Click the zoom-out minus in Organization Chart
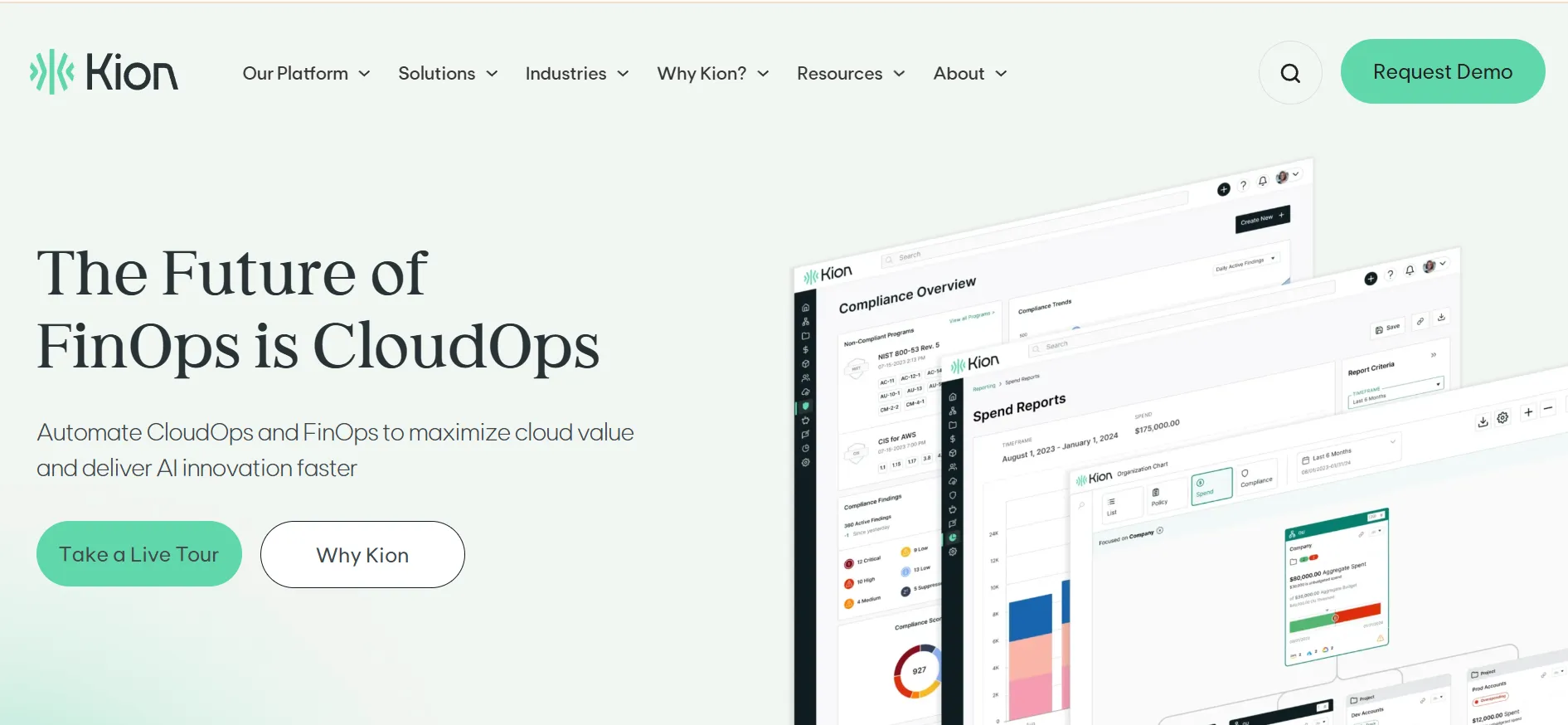Screen dimensions: 1568x725 click(x=1547, y=409)
